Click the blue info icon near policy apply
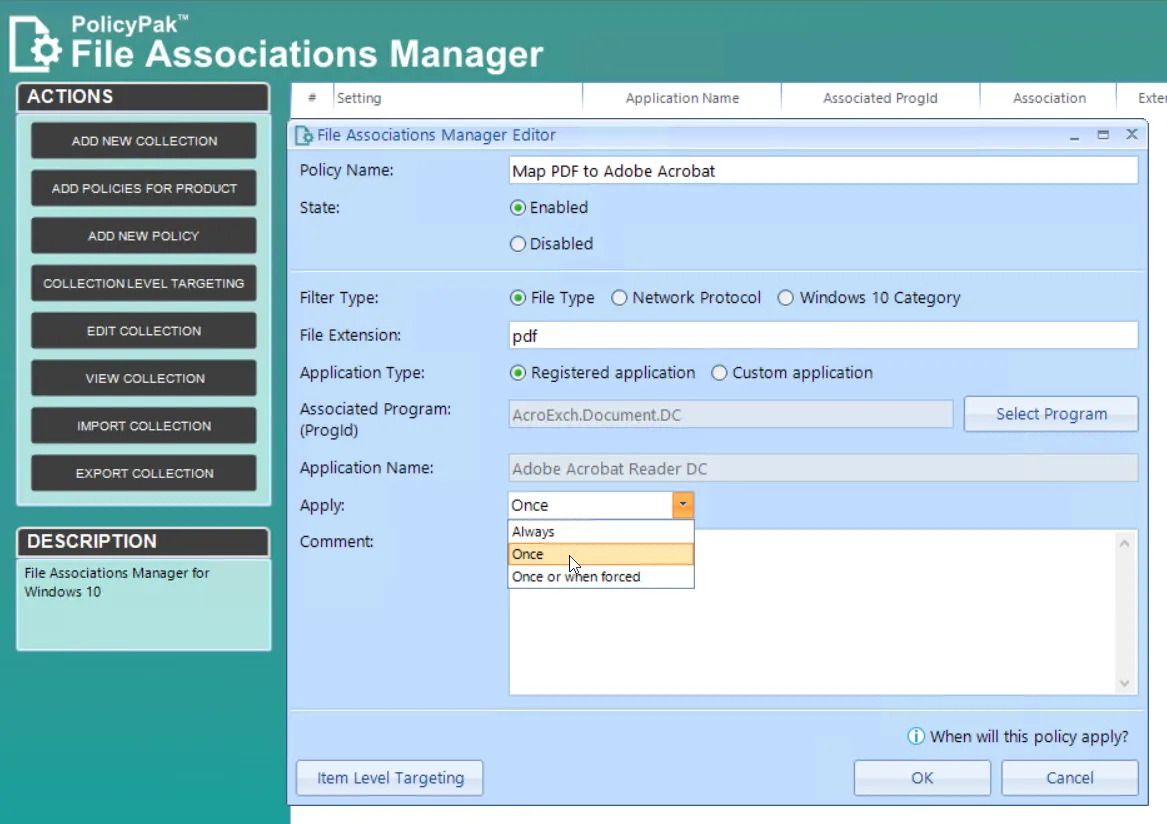Screen dimensions: 1167x824 915,736
